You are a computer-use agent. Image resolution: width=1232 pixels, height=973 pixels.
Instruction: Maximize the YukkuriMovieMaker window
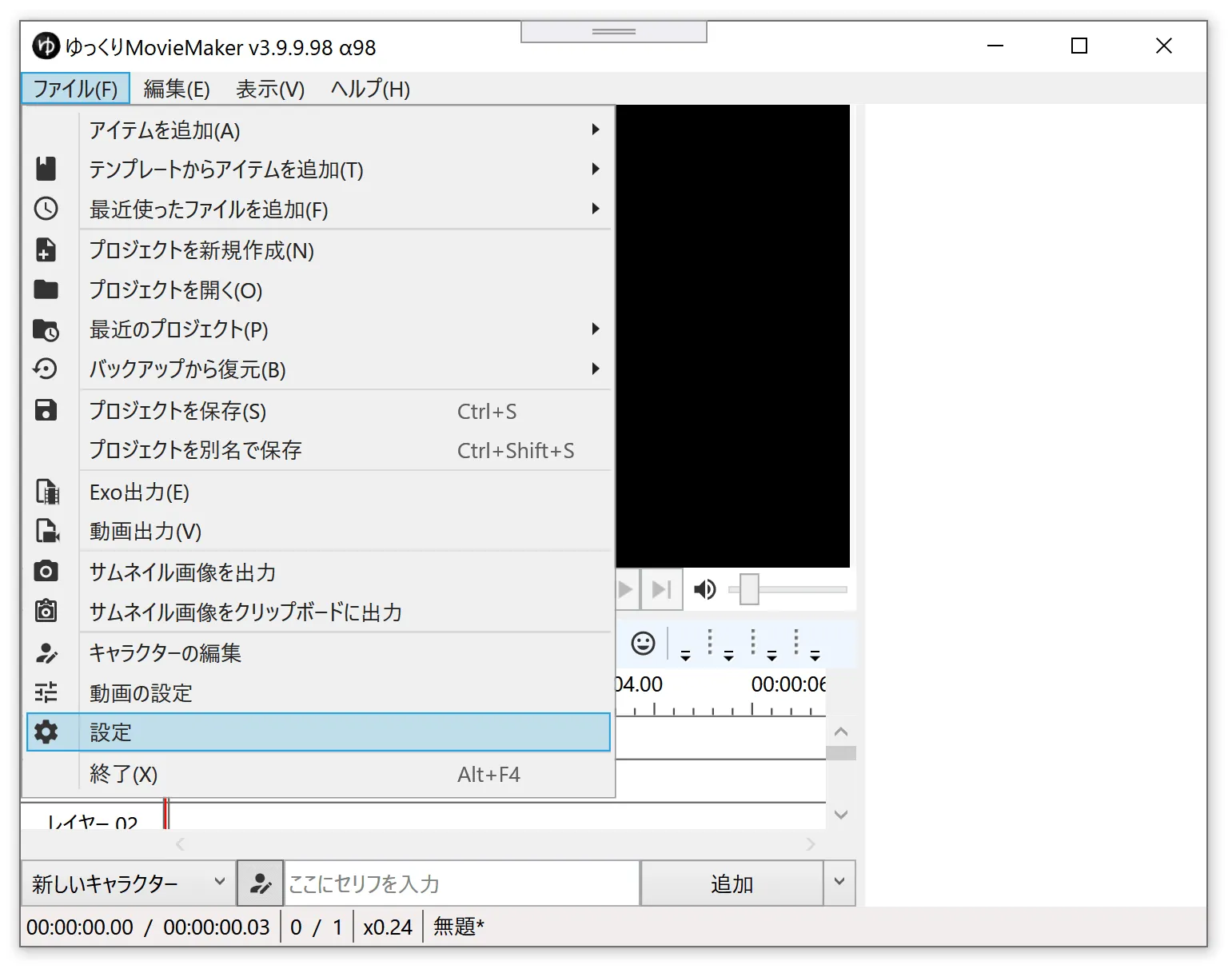coord(1079,46)
